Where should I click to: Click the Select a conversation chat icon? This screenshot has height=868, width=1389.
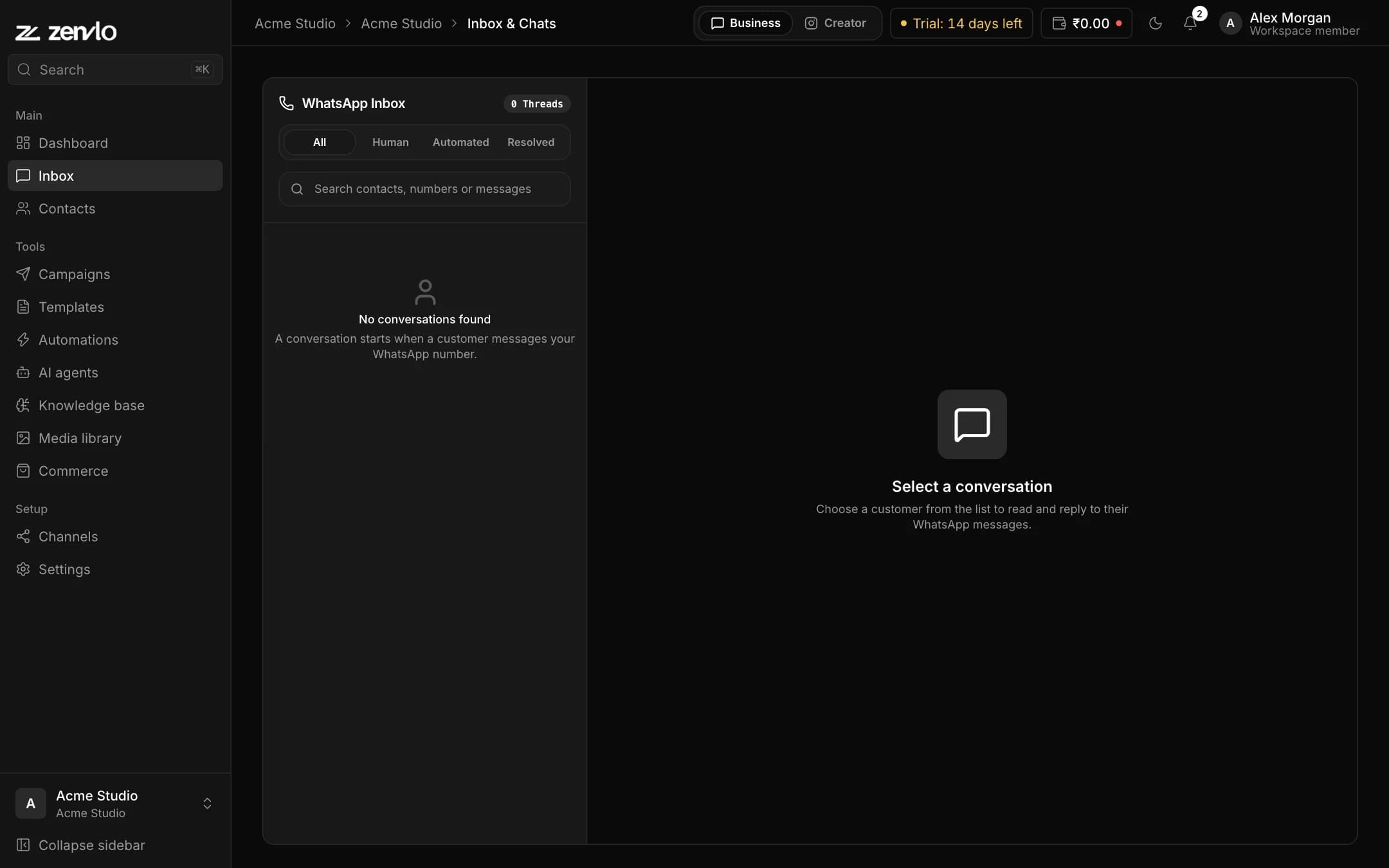point(972,424)
